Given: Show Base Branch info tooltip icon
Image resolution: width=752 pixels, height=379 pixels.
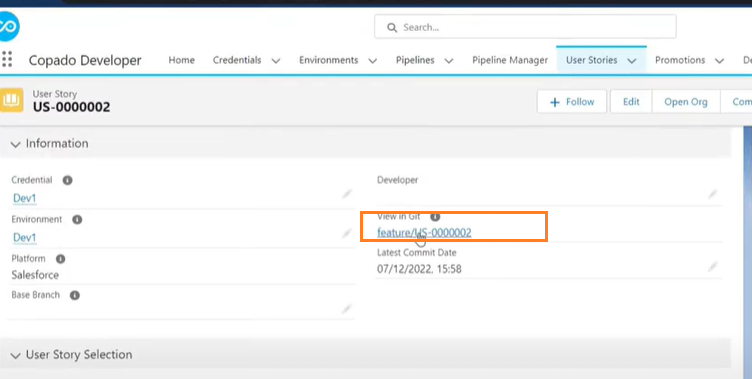Looking at the screenshot, I should (75, 296).
